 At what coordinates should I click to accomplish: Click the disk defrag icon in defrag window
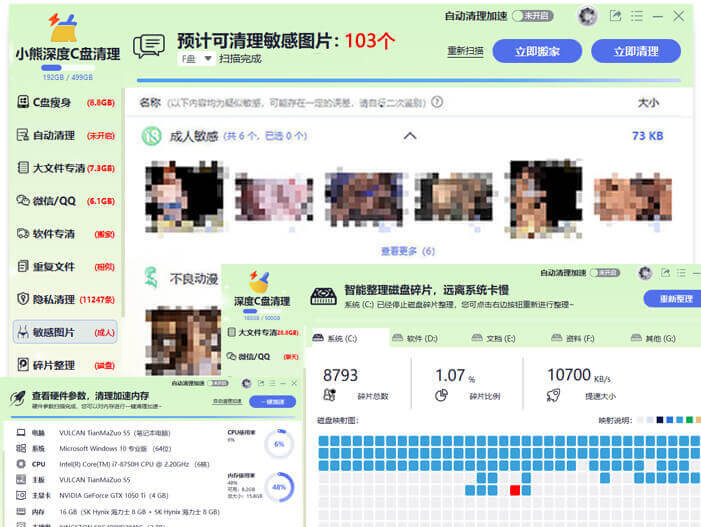pyautogui.click(x=323, y=296)
